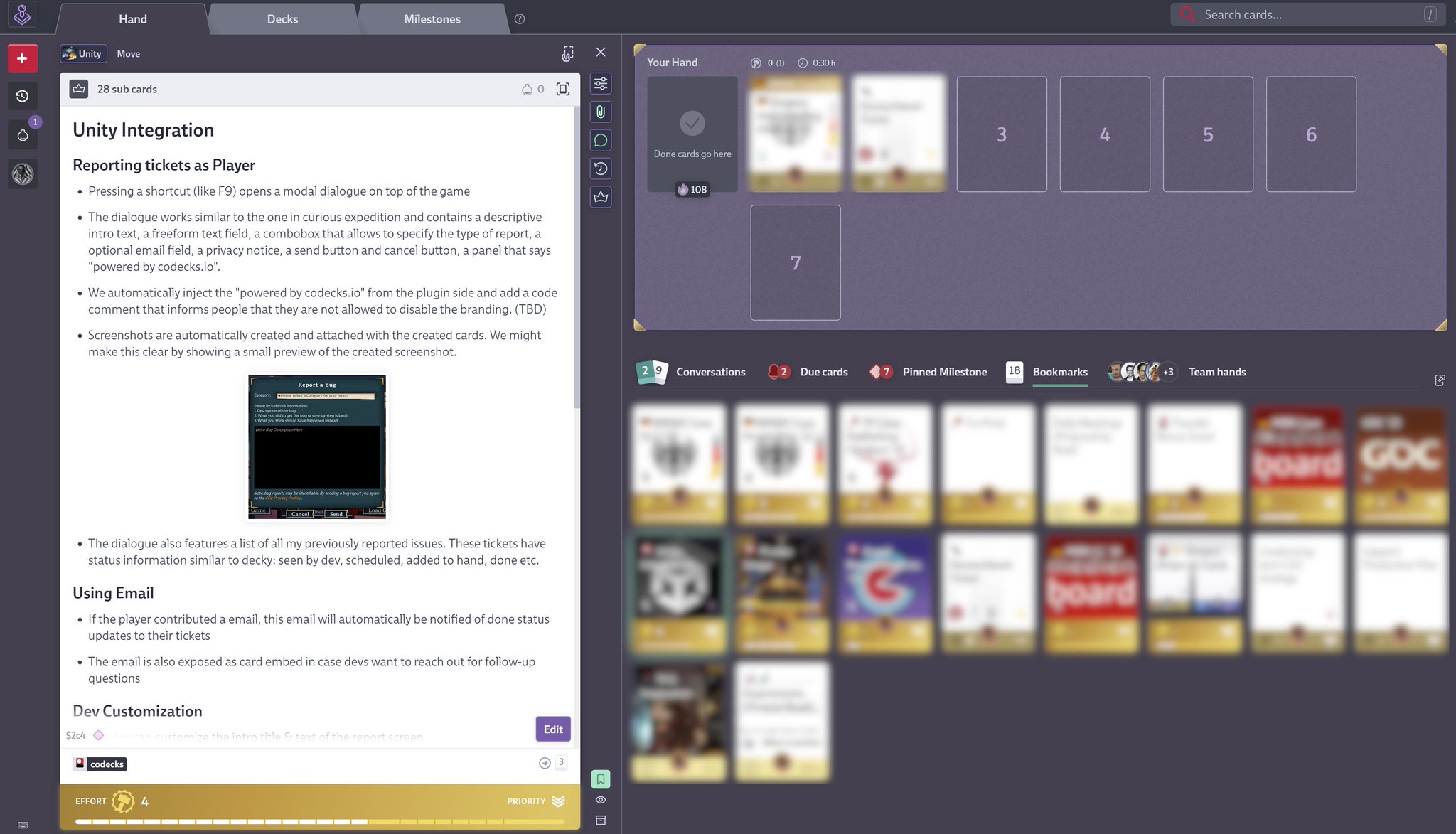Viewport: 1456px width, 834px height.
Task: Click the Move link next to Unity
Action: (x=128, y=53)
